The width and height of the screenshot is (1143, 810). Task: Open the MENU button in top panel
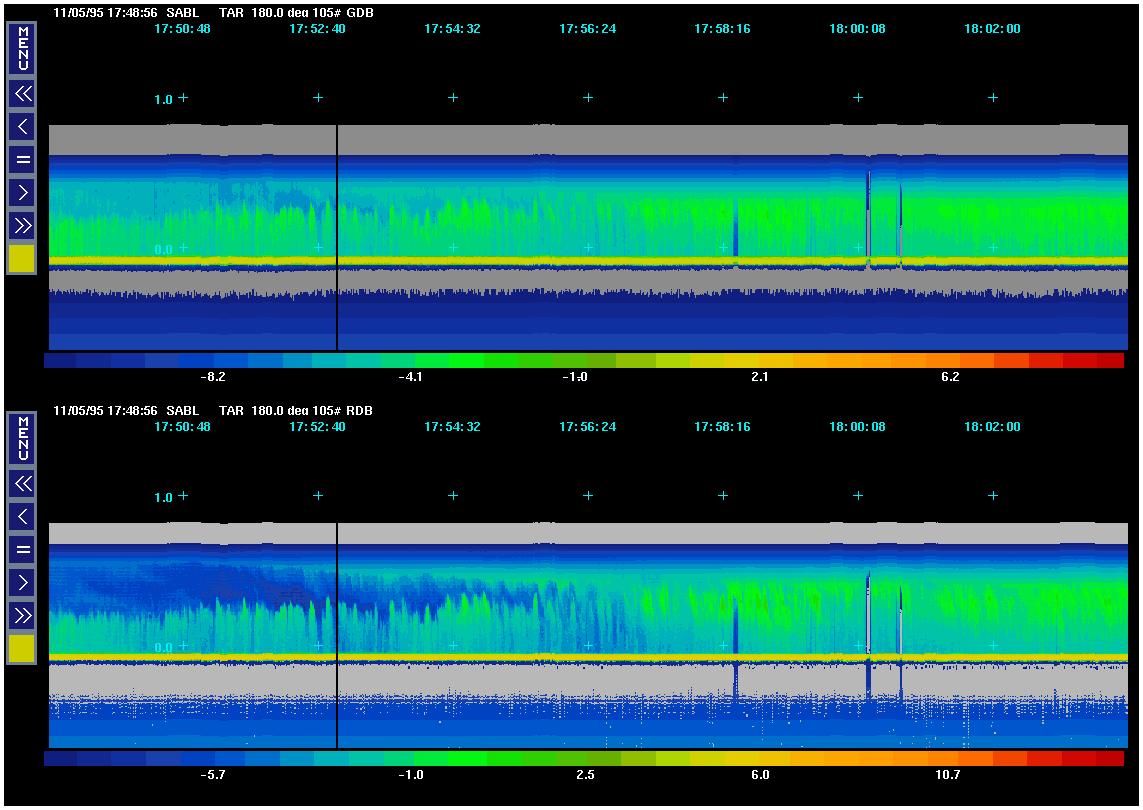click(x=22, y=49)
